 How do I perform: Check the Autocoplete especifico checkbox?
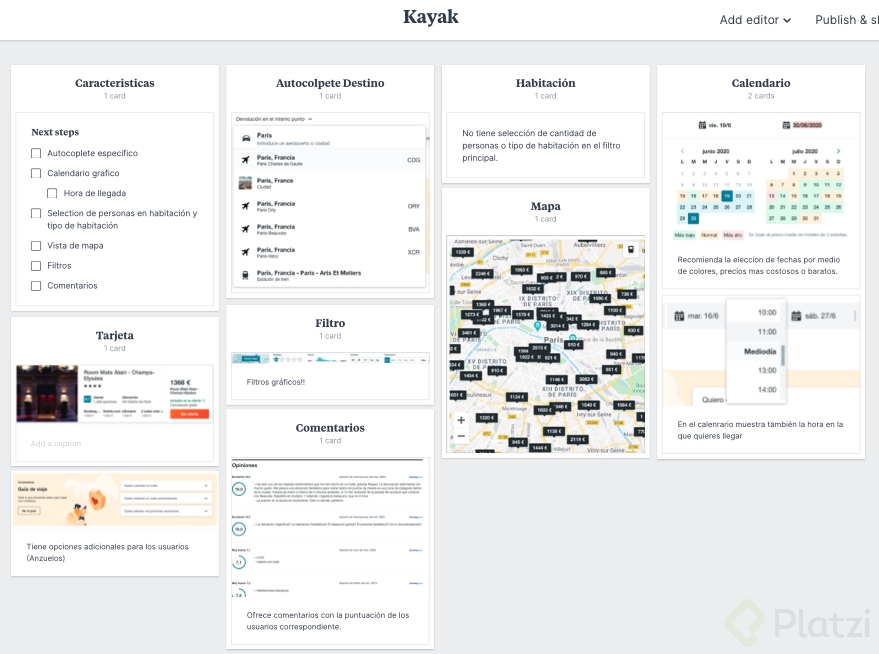point(36,153)
